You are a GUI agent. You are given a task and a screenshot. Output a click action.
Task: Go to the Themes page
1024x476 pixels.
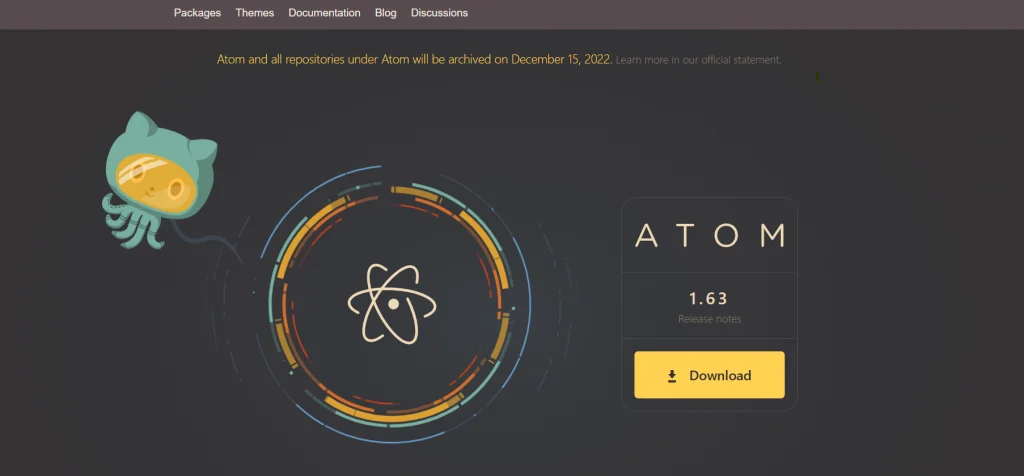pyautogui.click(x=254, y=13)
